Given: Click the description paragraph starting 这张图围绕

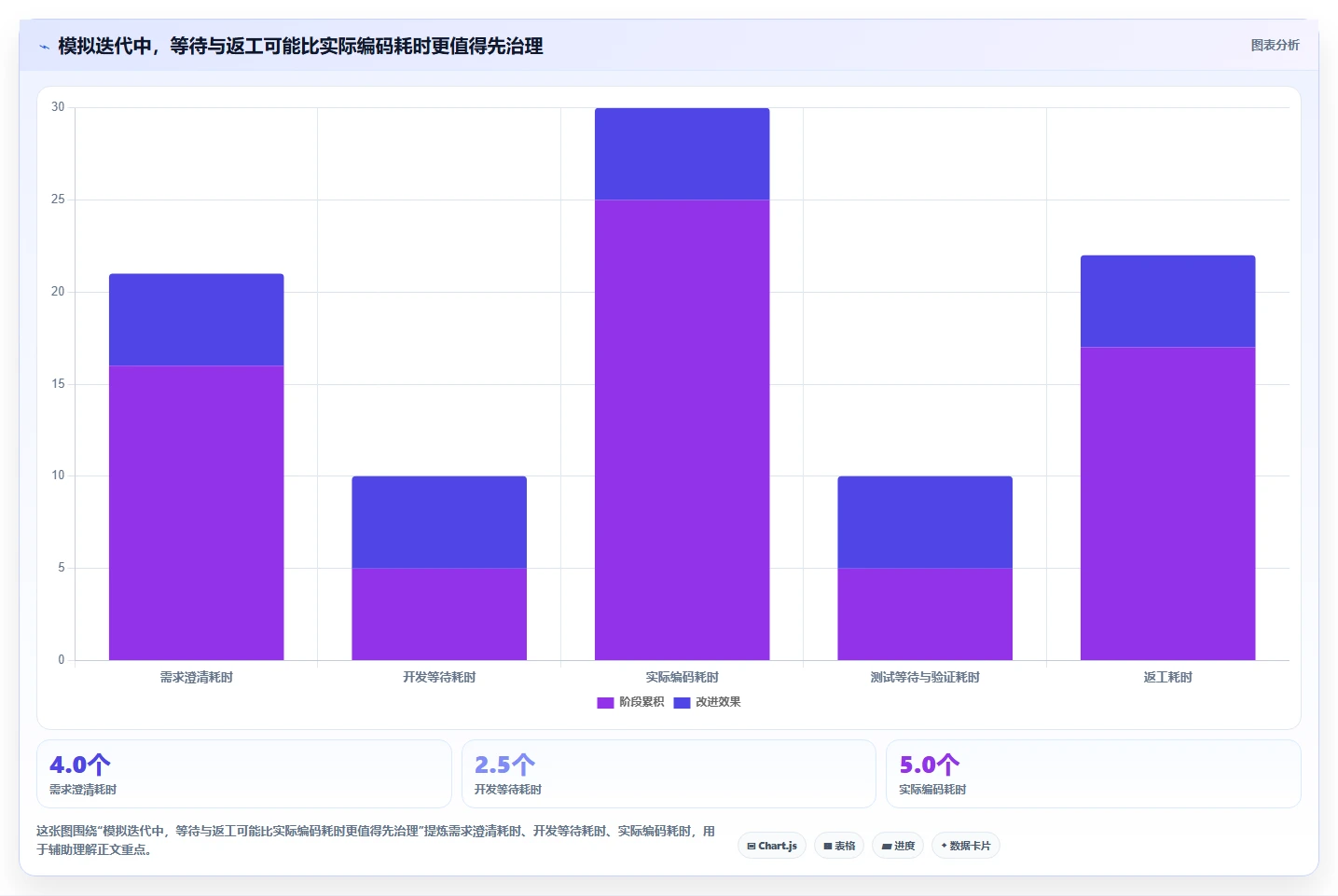Looking at the screenshot, I should click(x=376, y=840).
